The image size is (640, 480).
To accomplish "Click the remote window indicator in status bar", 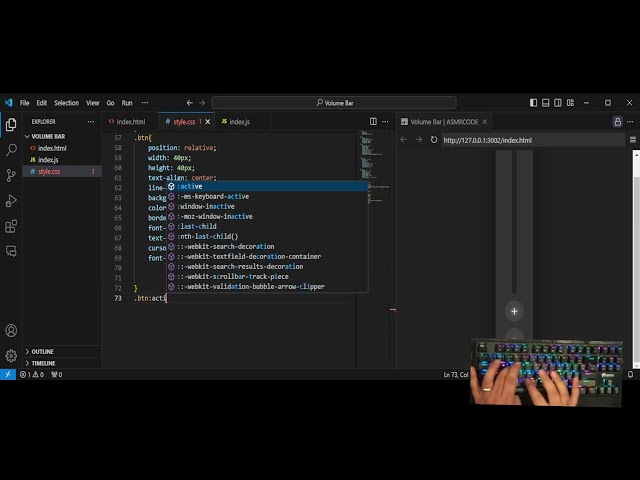I will (x=8, y=374).
